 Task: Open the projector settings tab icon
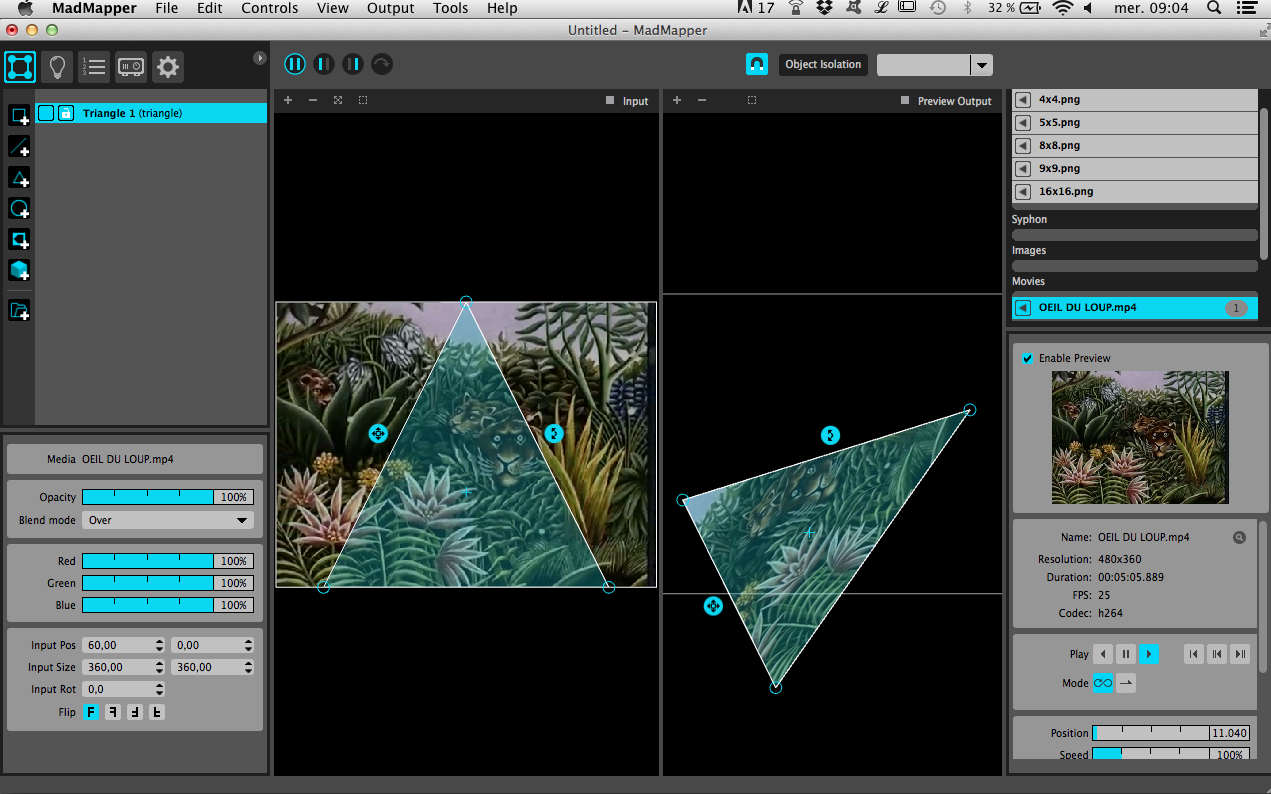click(x=131, y=67)
